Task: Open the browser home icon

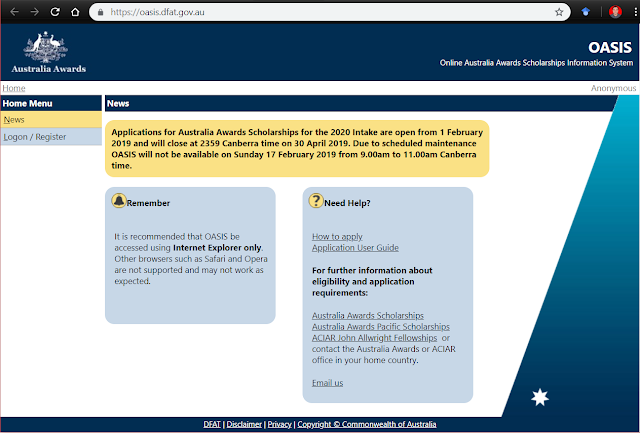Action: [75, 12]
